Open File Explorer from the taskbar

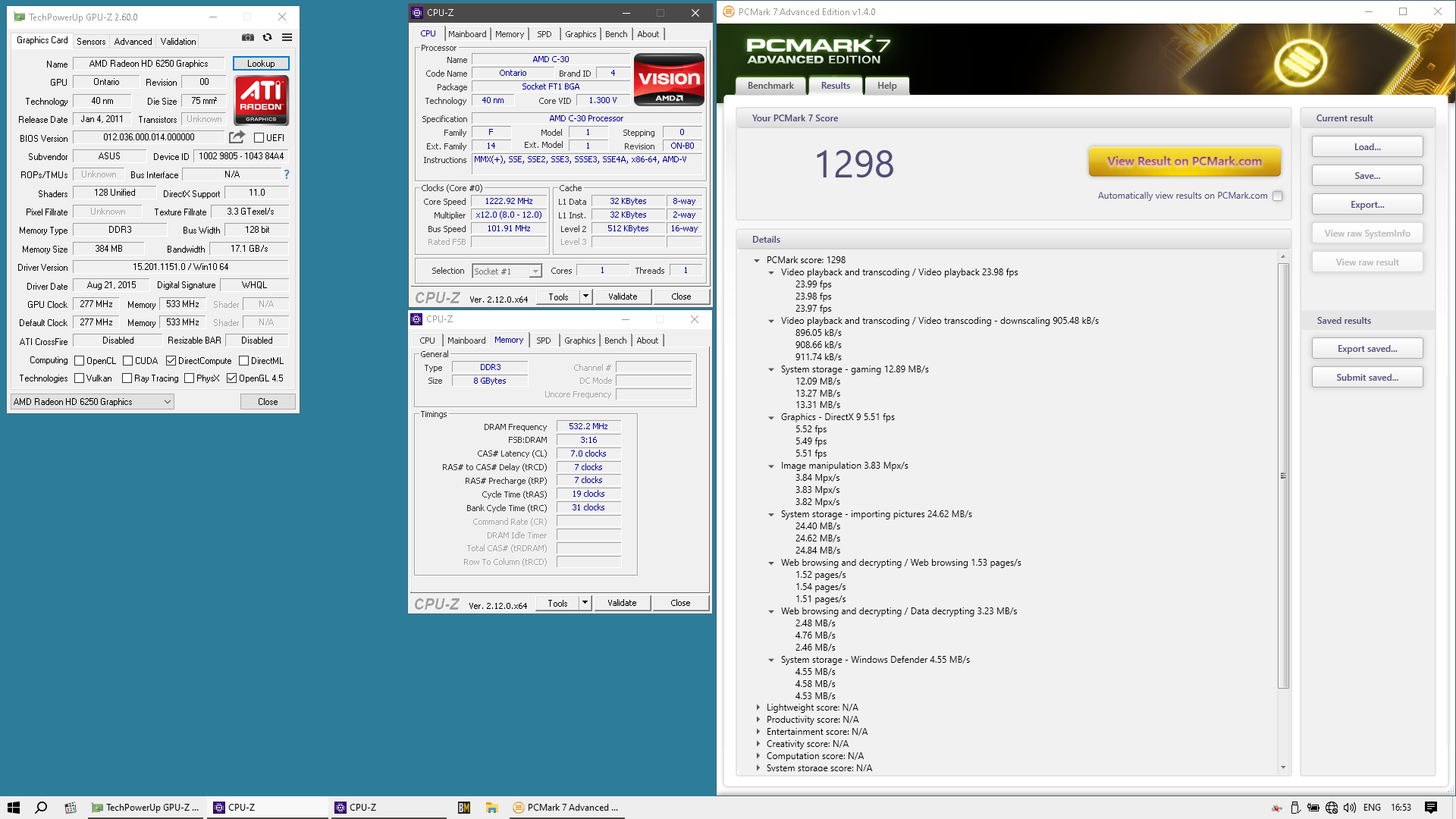492,808
